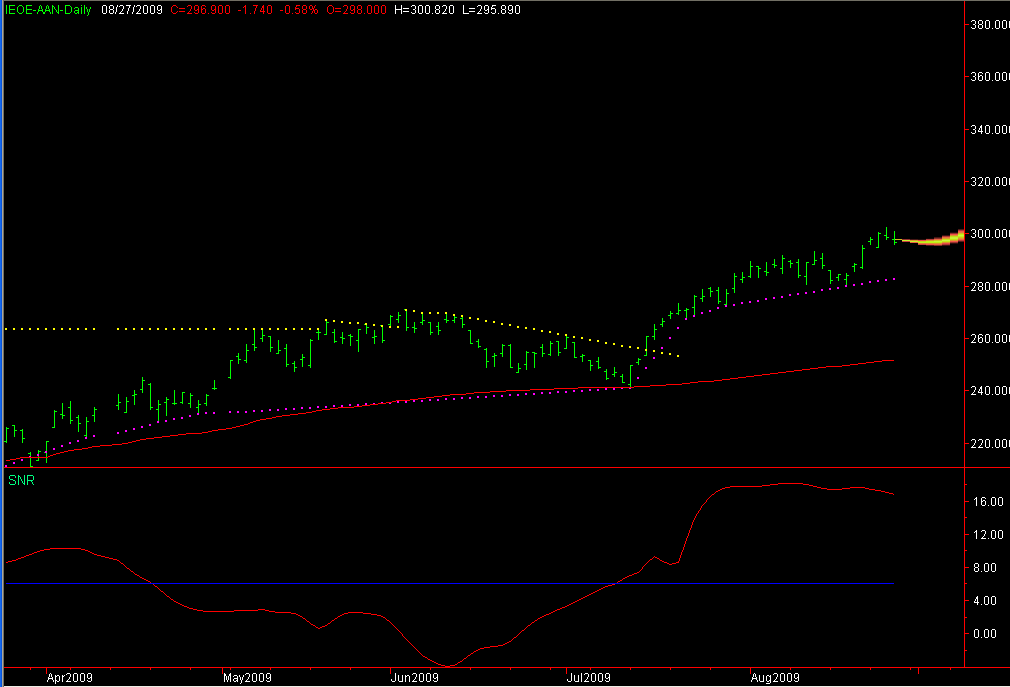Click the divider between price and SNR panes

pyautogui.click(x=480, y=468)
